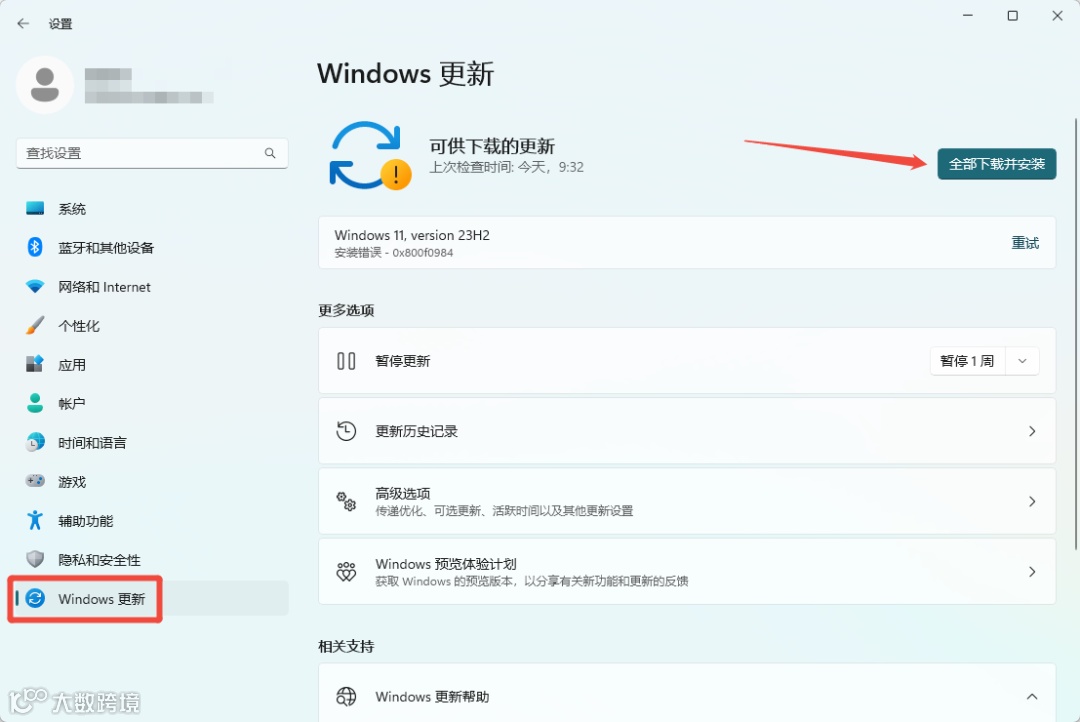1080x722 pixels.
Task: Click the 查找设置 search field
Action: point(152,153)
